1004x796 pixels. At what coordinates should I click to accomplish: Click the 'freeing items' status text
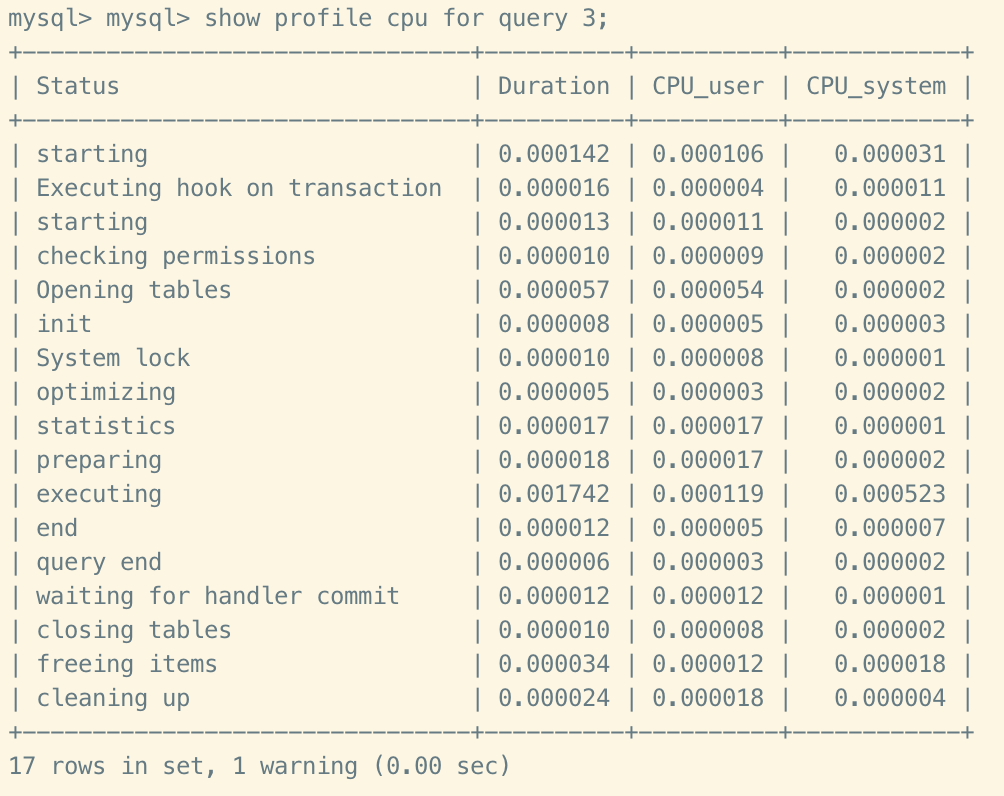(127, 664)
